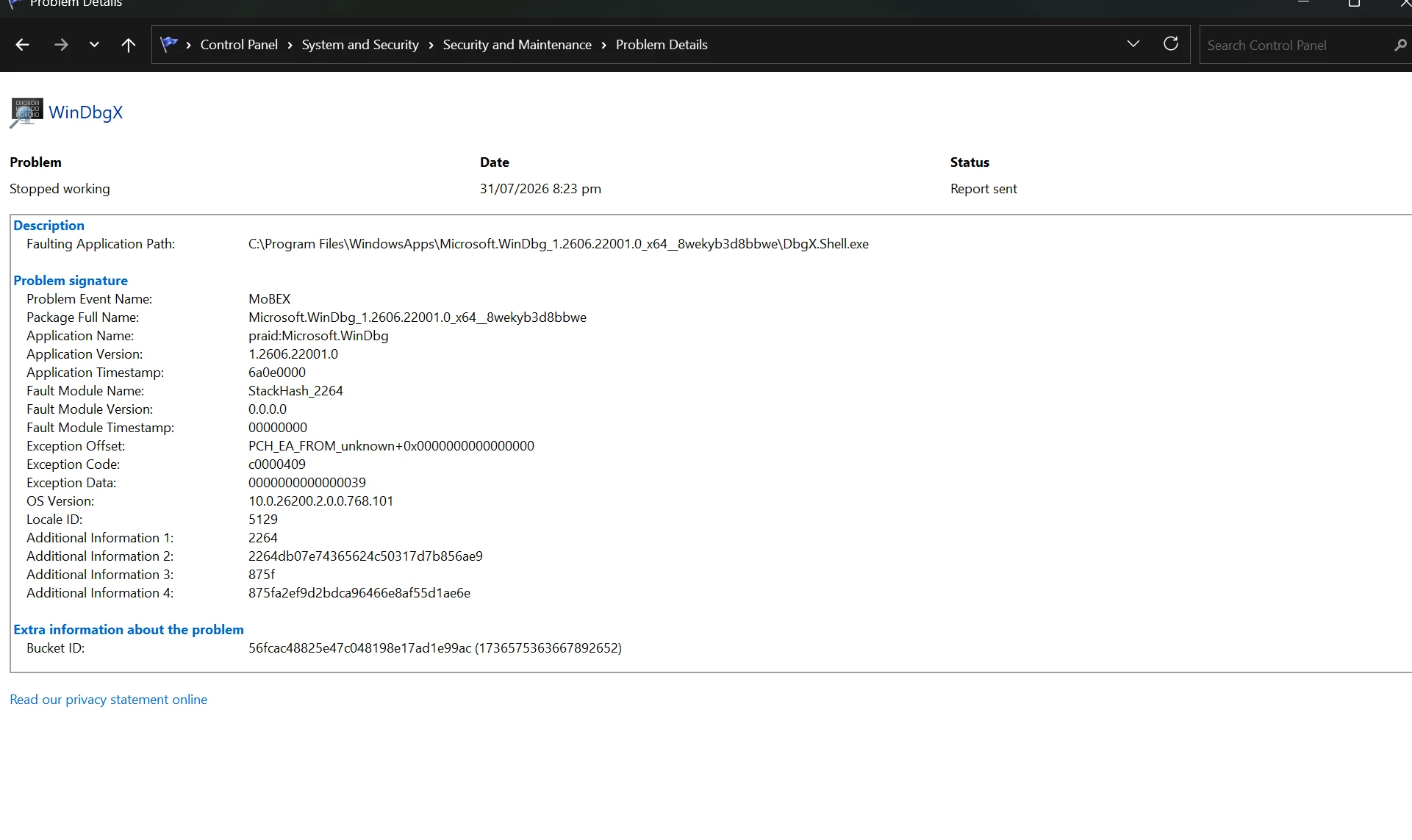The image size is (1412, 840).
Task: Click the Description section heading
Action: [49, 226]
